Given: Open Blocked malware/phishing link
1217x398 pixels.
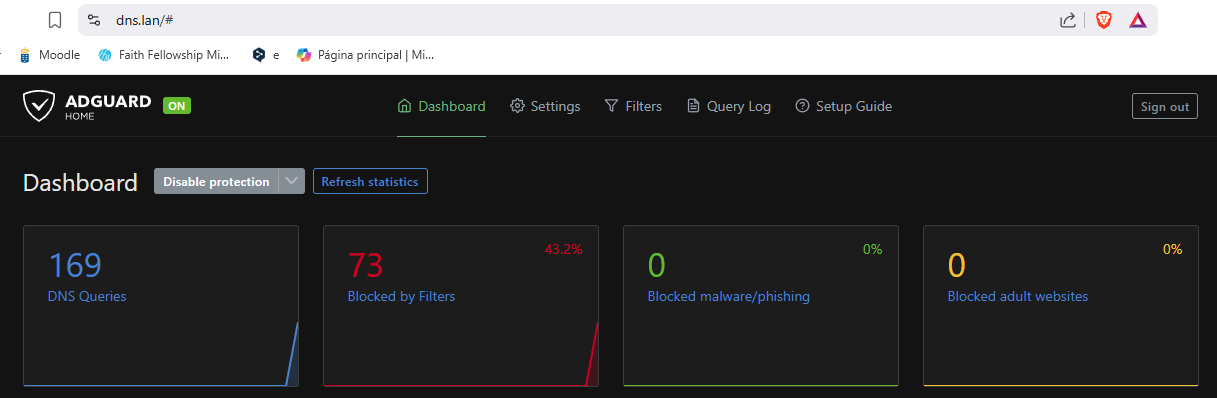Looking at the screenshot, I should click(x=729, y=296).
